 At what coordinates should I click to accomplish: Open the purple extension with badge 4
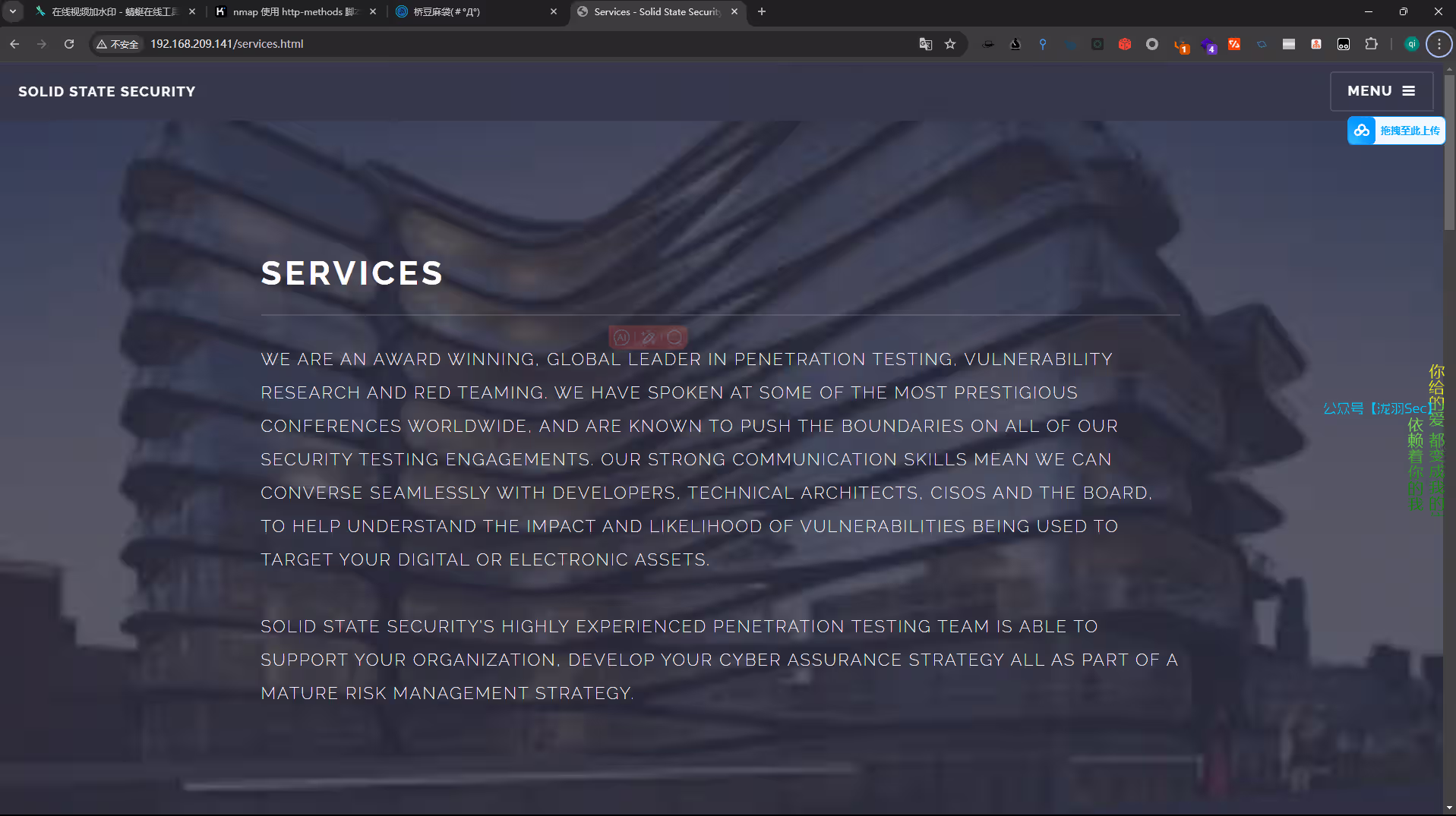tap(1207, 45)
